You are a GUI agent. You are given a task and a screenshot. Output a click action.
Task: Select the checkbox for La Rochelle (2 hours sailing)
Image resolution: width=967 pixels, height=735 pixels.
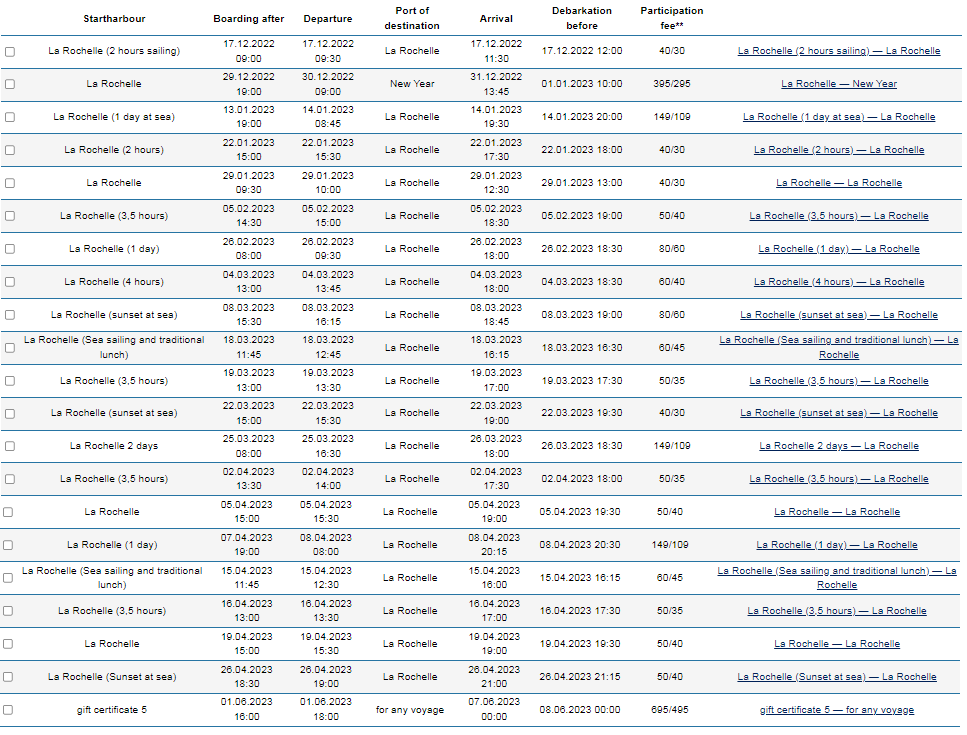coord(9,50)
